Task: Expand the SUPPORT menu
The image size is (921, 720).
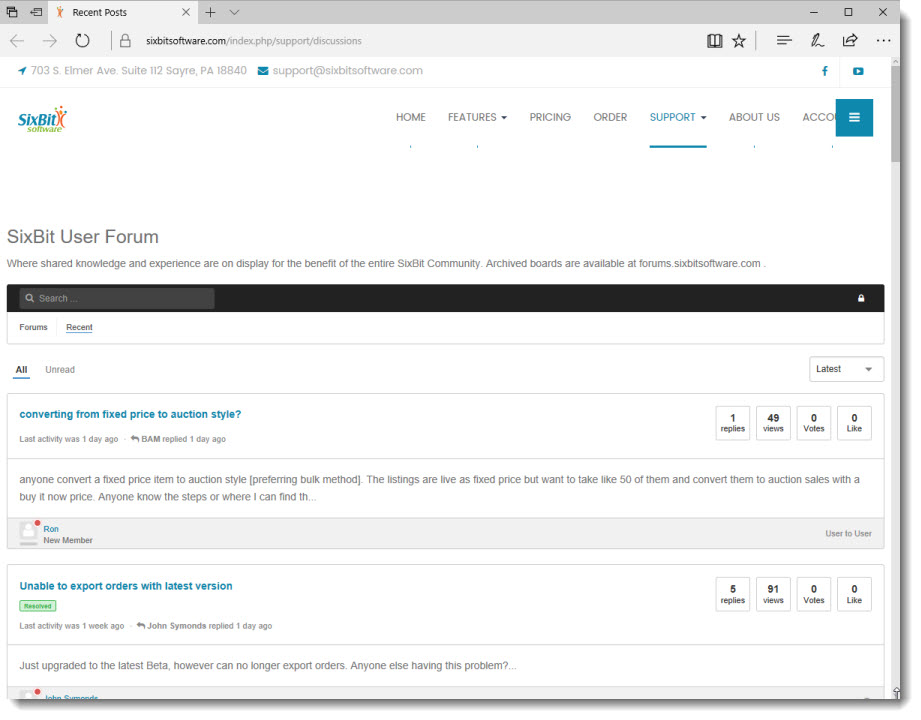Action: pyautogui.click(x=678, y=117)
